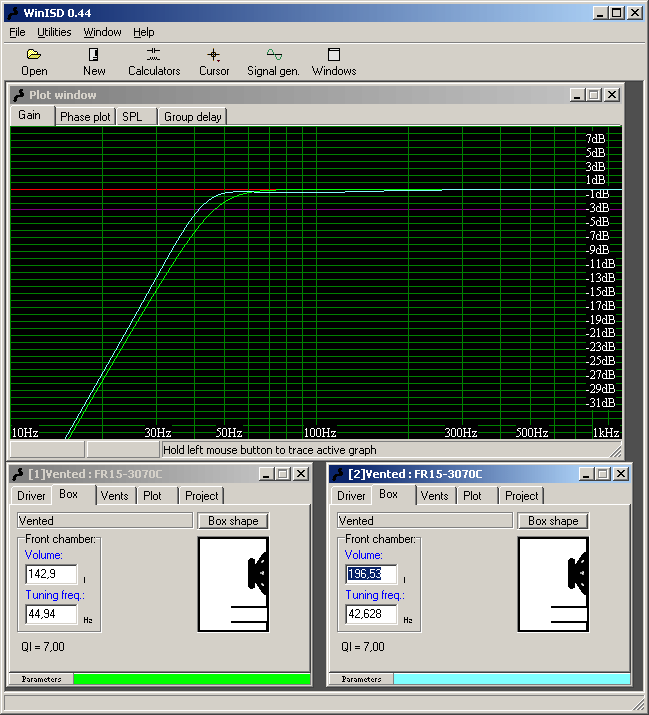Click the Open toolbar icon
This screenshot has width=649, height=715.
(x=34, y=61)
